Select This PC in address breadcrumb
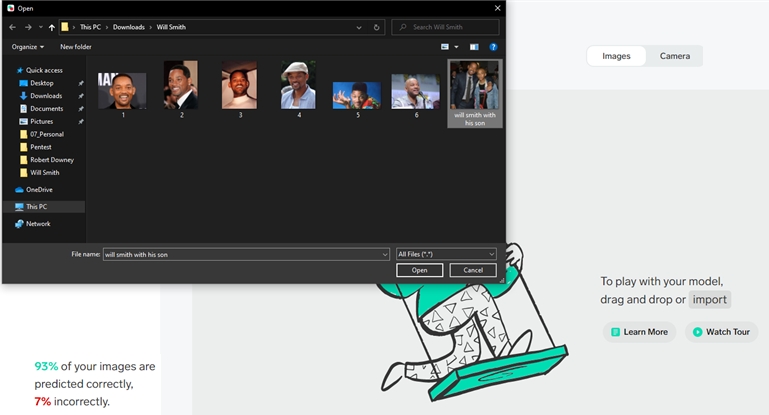The image size is (769, 415). (90, 27)
